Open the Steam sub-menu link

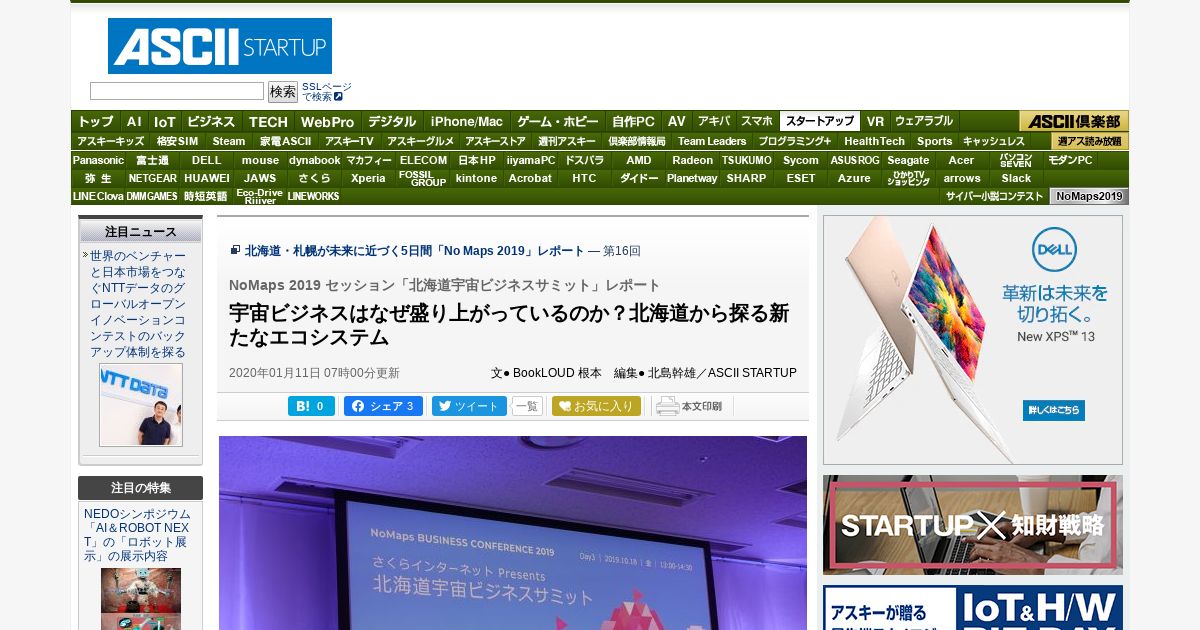click(x=229, y=141)
